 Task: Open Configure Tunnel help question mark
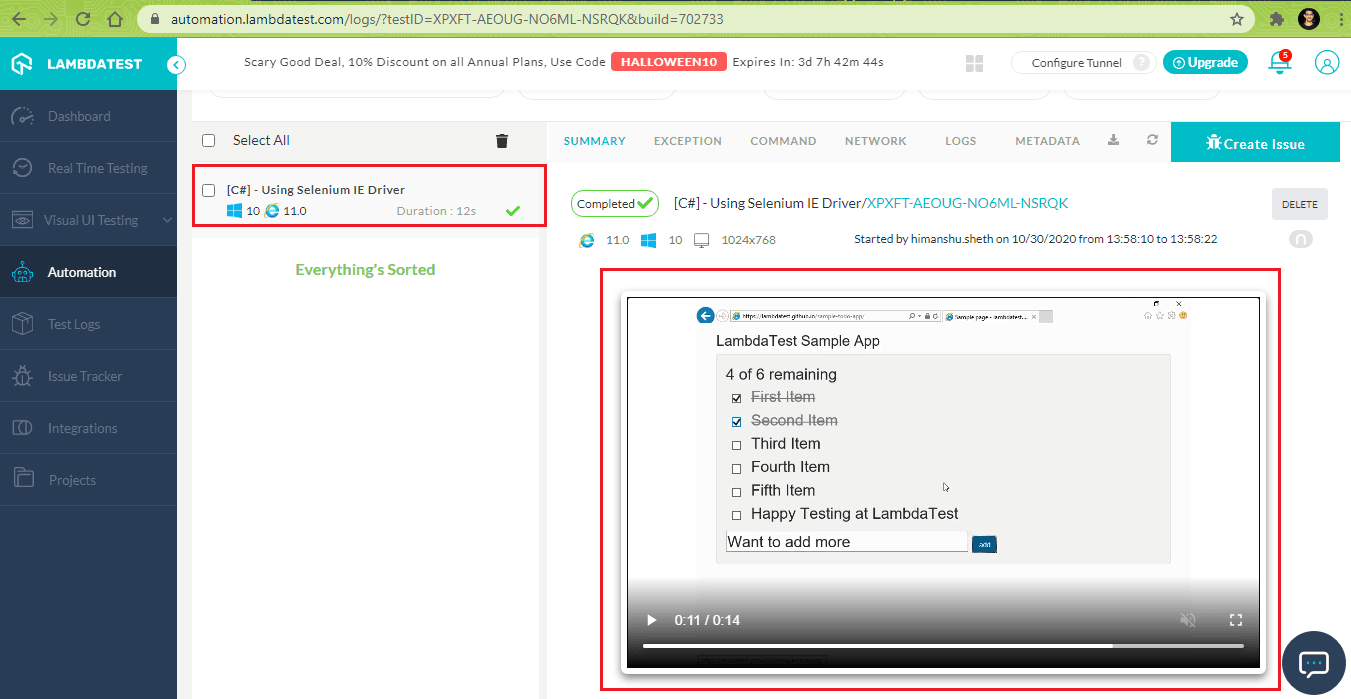(1140, 63)
